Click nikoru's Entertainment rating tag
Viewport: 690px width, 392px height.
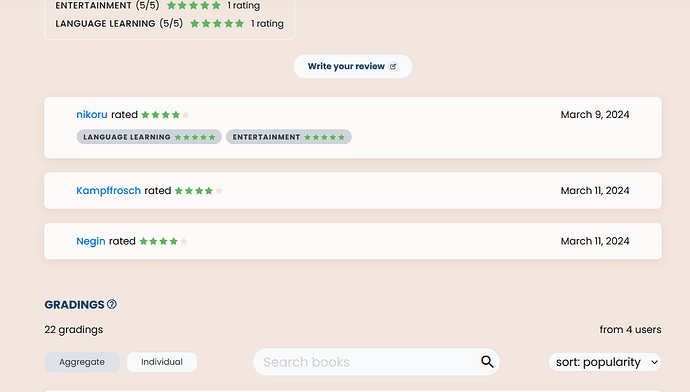(289, 137)
